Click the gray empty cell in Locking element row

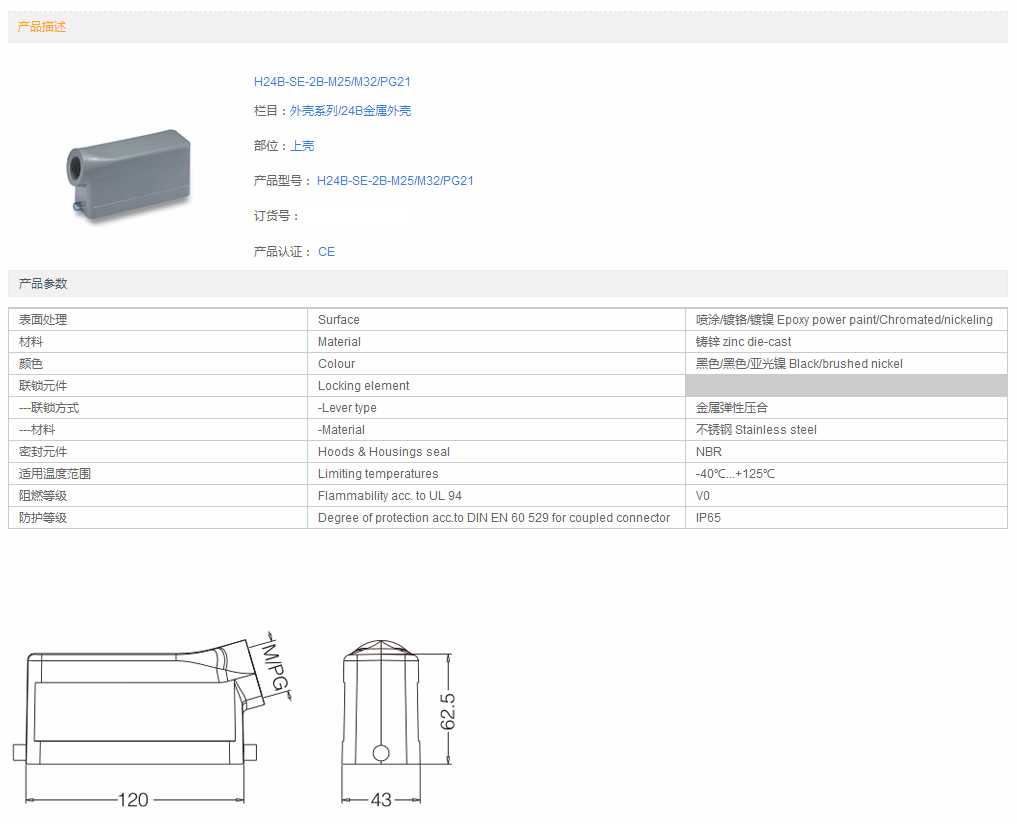pos(845,386)
